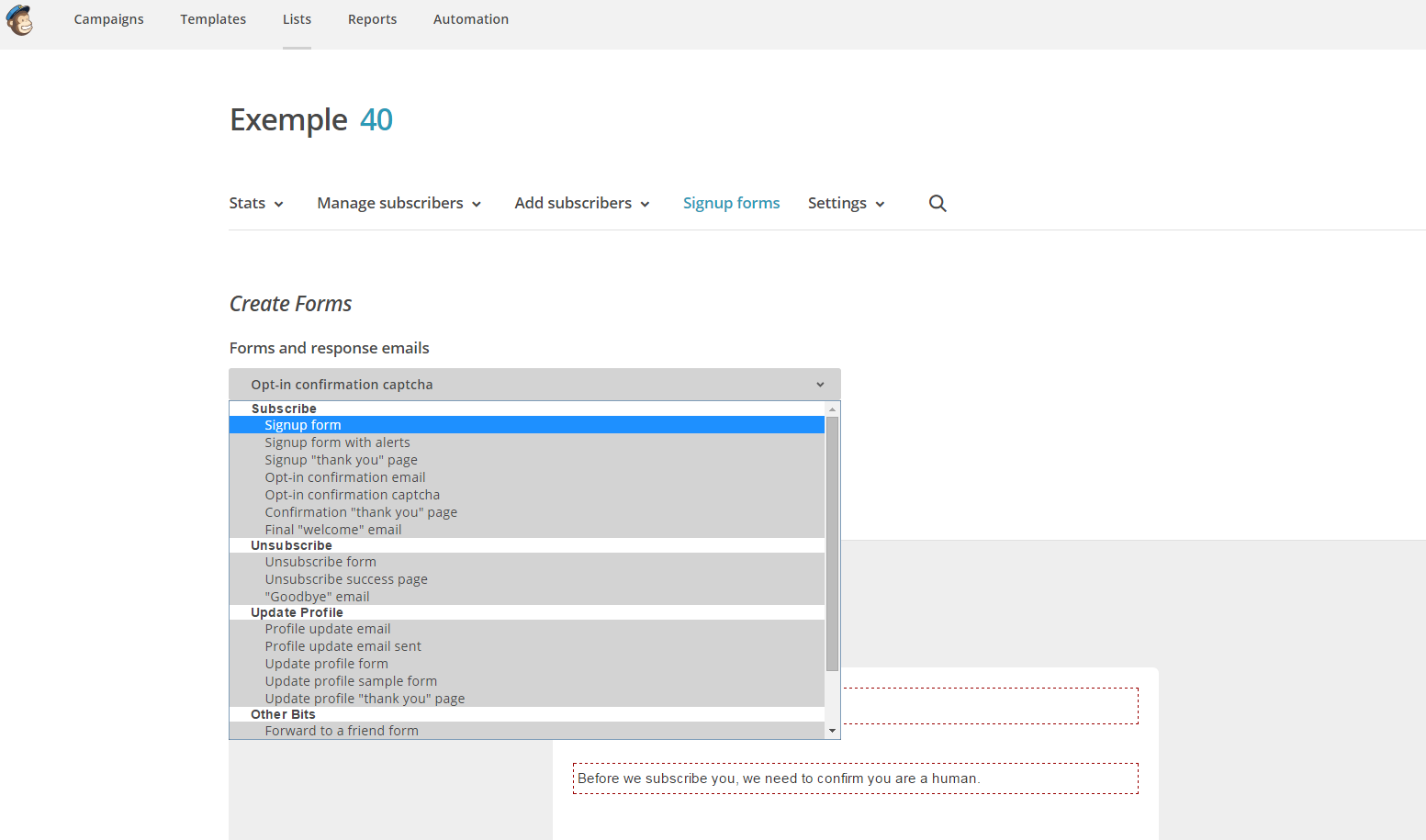Choose 'Unsubscribe success page' option
1426x840 pixels.
527,579
